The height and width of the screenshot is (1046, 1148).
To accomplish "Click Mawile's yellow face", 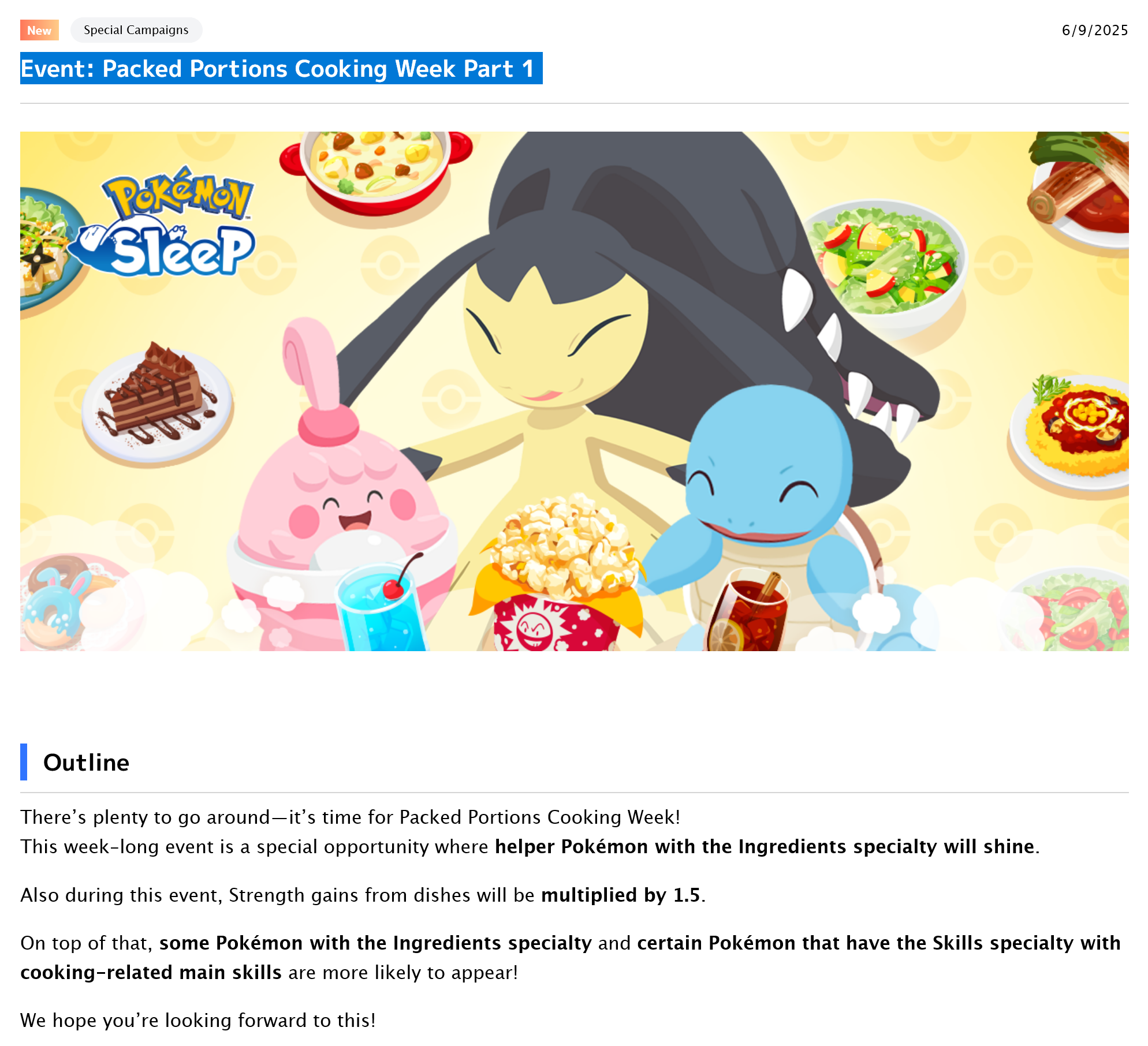I will click(554, 335).
